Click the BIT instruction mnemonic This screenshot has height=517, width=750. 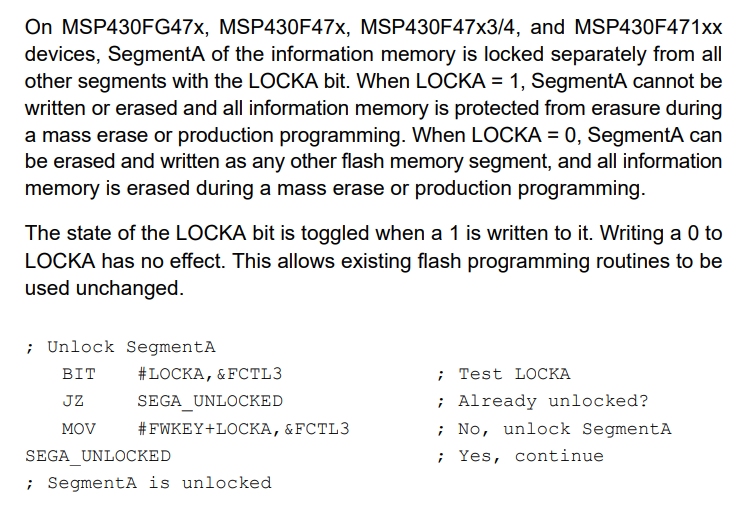point(79,374)
